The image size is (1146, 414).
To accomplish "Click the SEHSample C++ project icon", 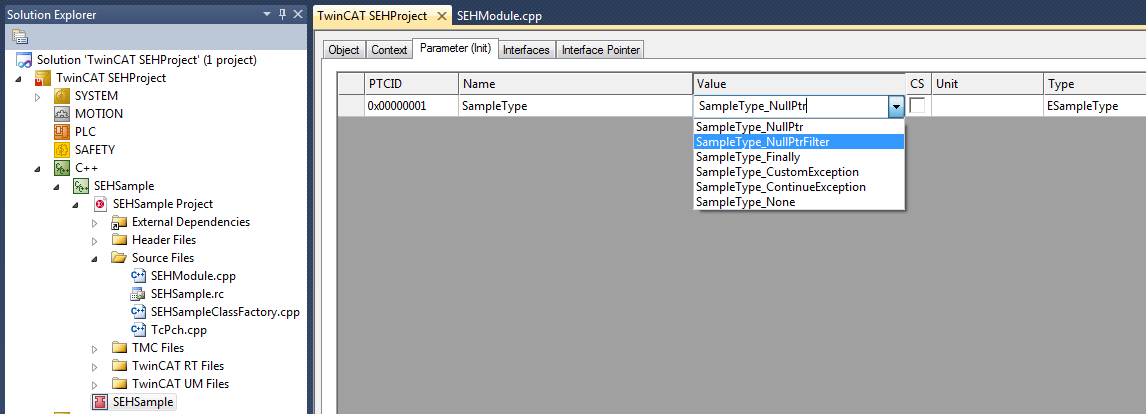I will coord(81,186).
